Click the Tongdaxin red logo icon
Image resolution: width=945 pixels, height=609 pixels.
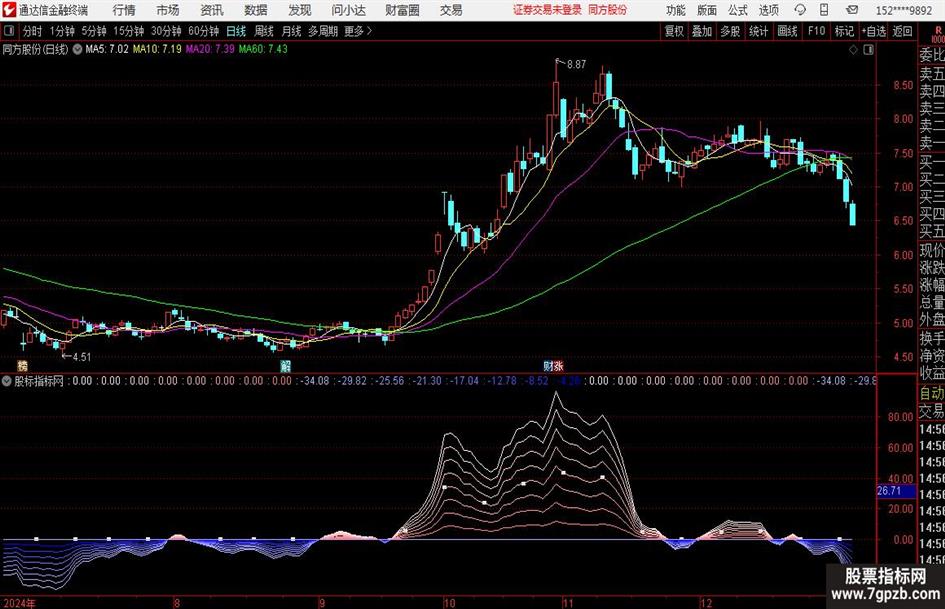click(8, 10)
